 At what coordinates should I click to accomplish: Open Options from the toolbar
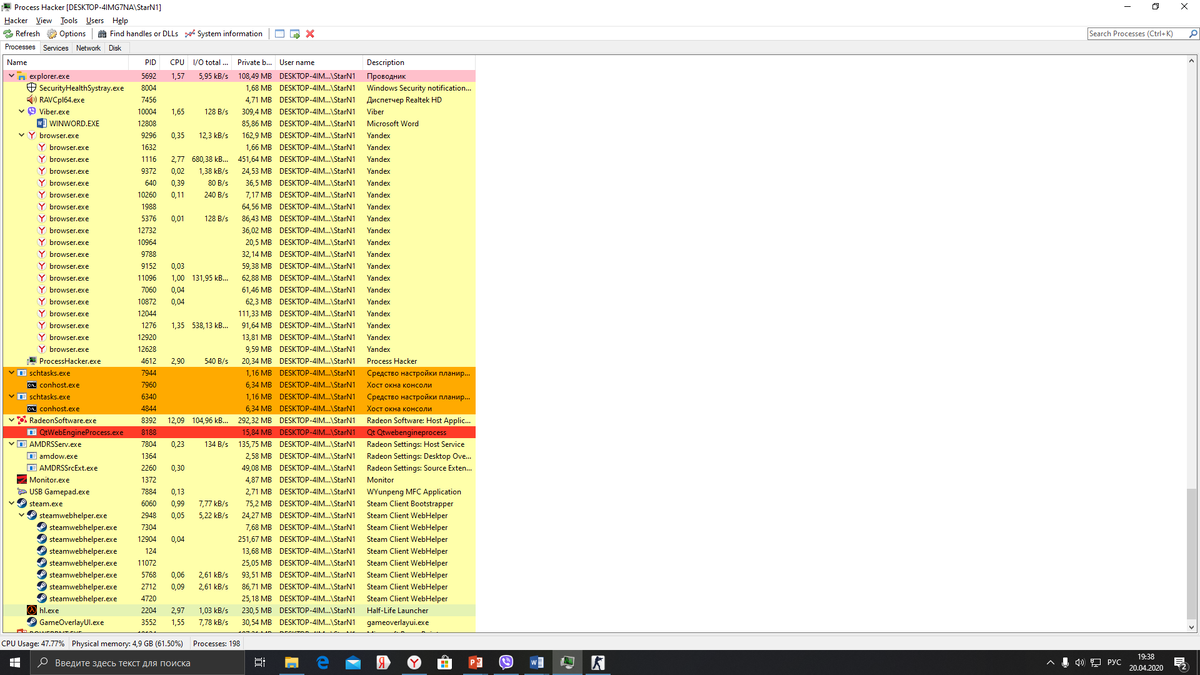(66, 34)
